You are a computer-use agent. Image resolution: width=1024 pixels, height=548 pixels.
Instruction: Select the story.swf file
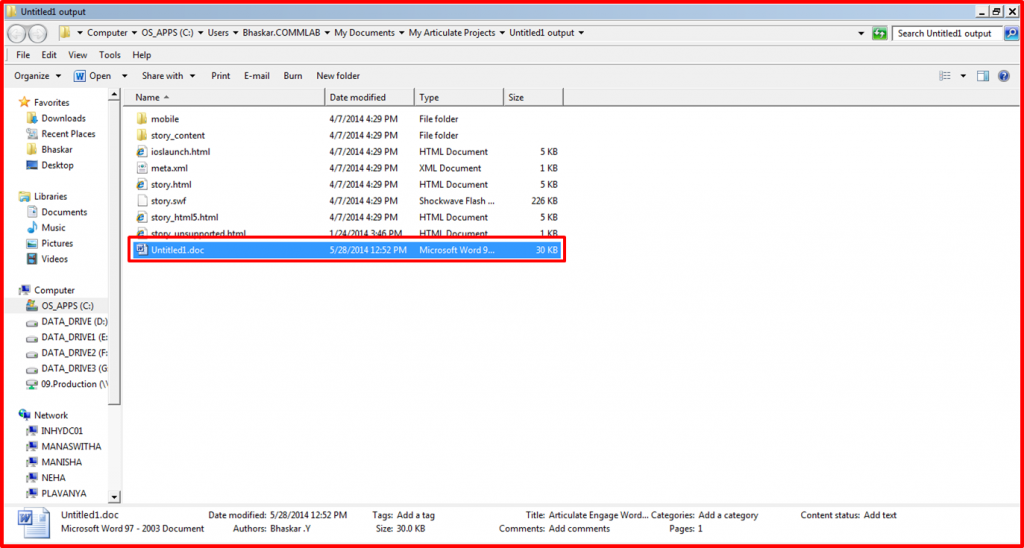[169, 201]
